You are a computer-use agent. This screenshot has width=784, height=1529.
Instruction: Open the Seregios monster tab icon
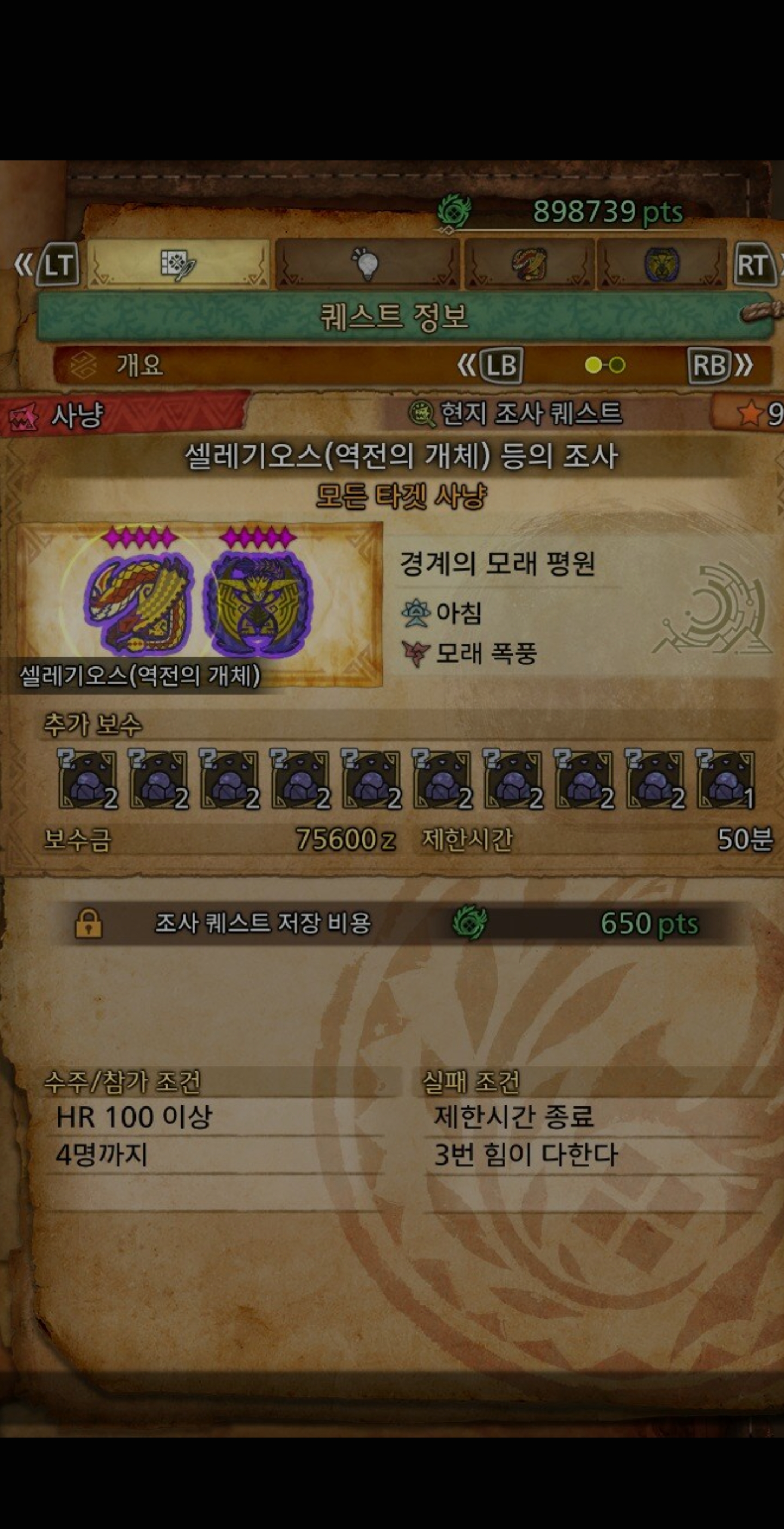tap(529, 264)
